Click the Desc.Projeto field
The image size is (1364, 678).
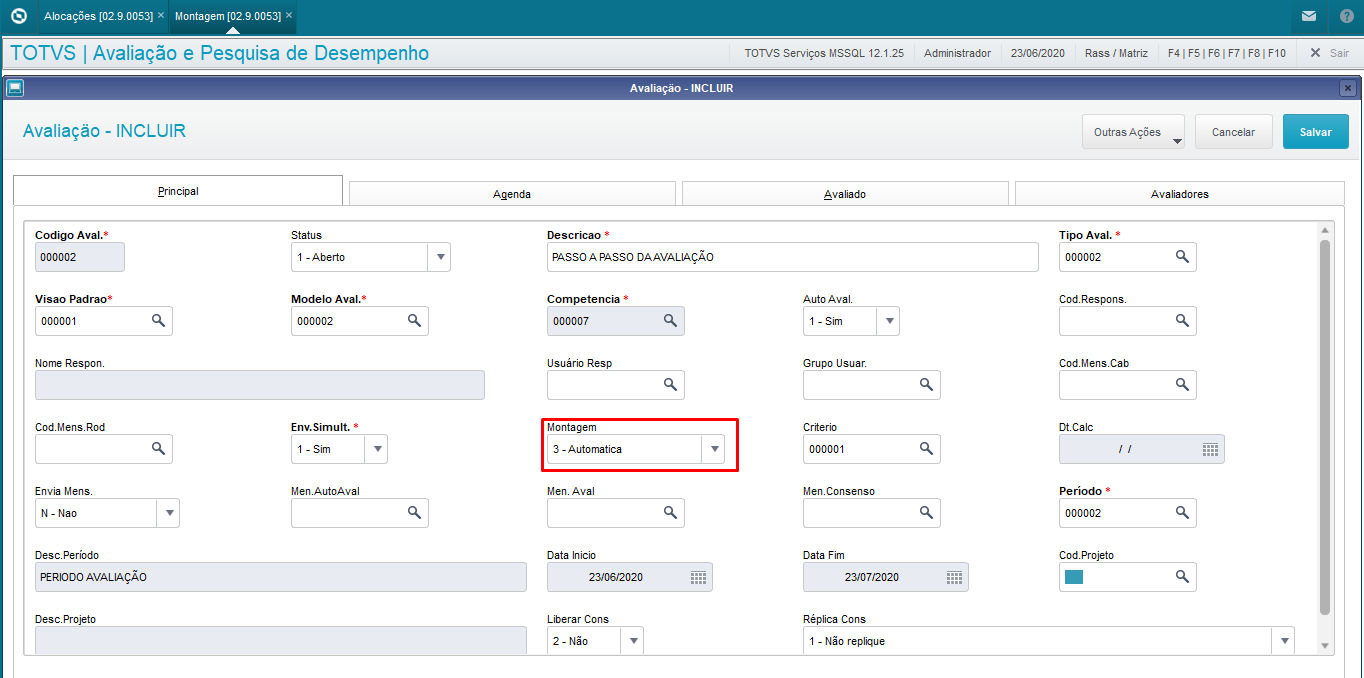click(x=281, y=640)
